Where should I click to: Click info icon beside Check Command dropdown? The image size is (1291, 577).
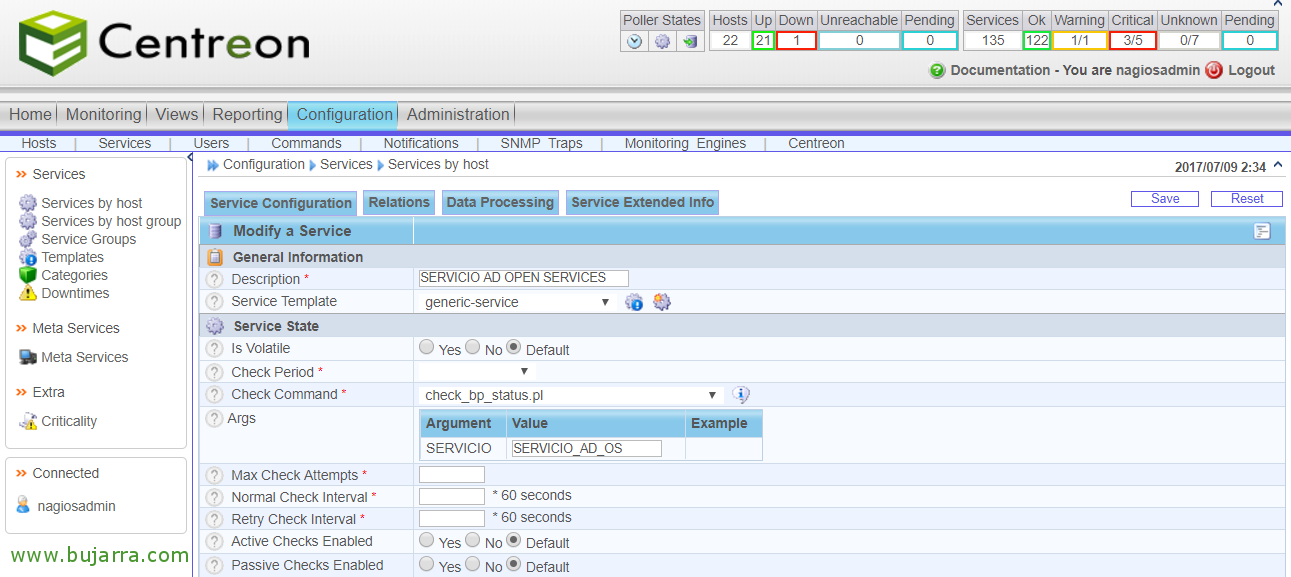[741, 395]
